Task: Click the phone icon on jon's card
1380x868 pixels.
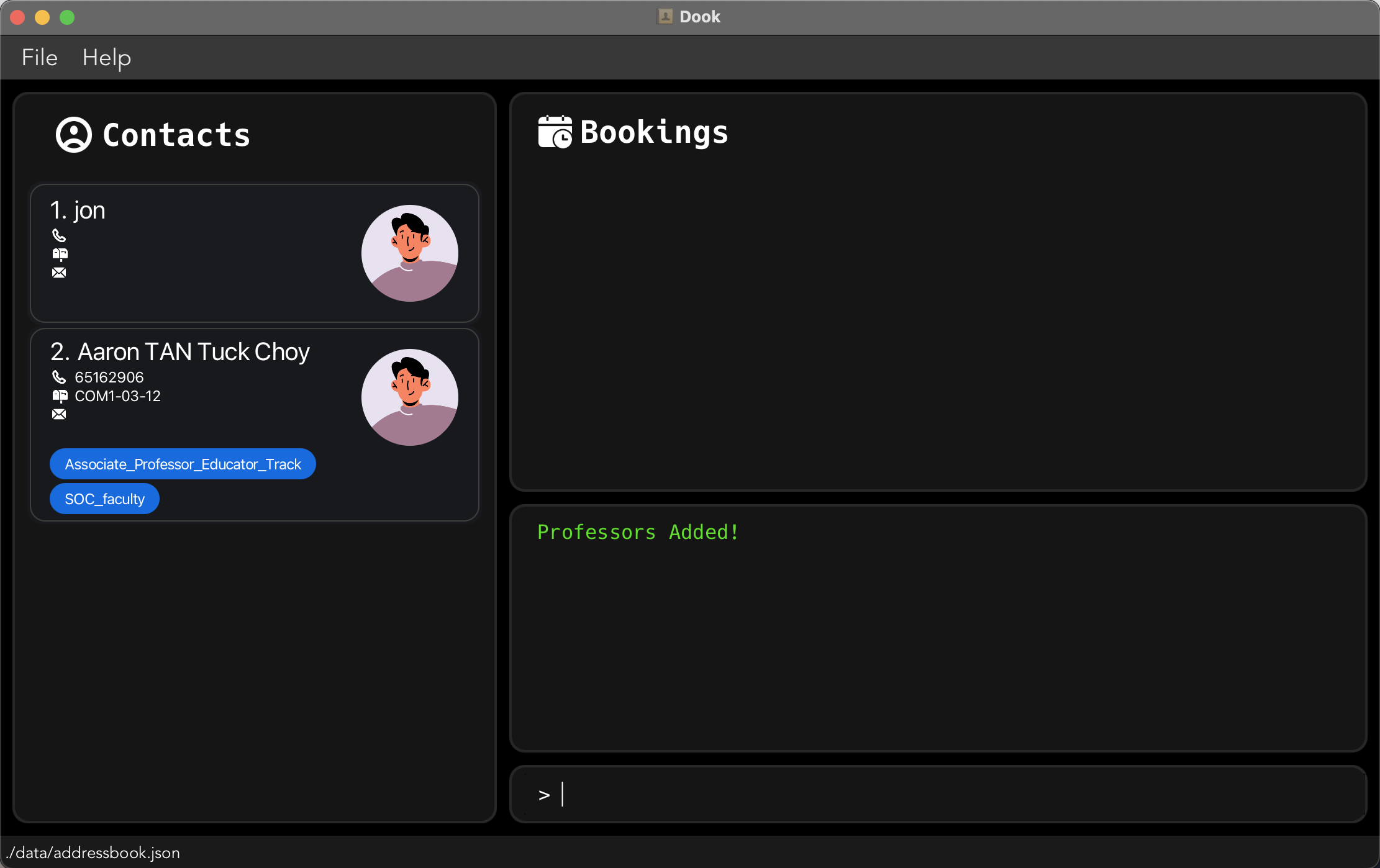Action: click(x=59, y=235)
